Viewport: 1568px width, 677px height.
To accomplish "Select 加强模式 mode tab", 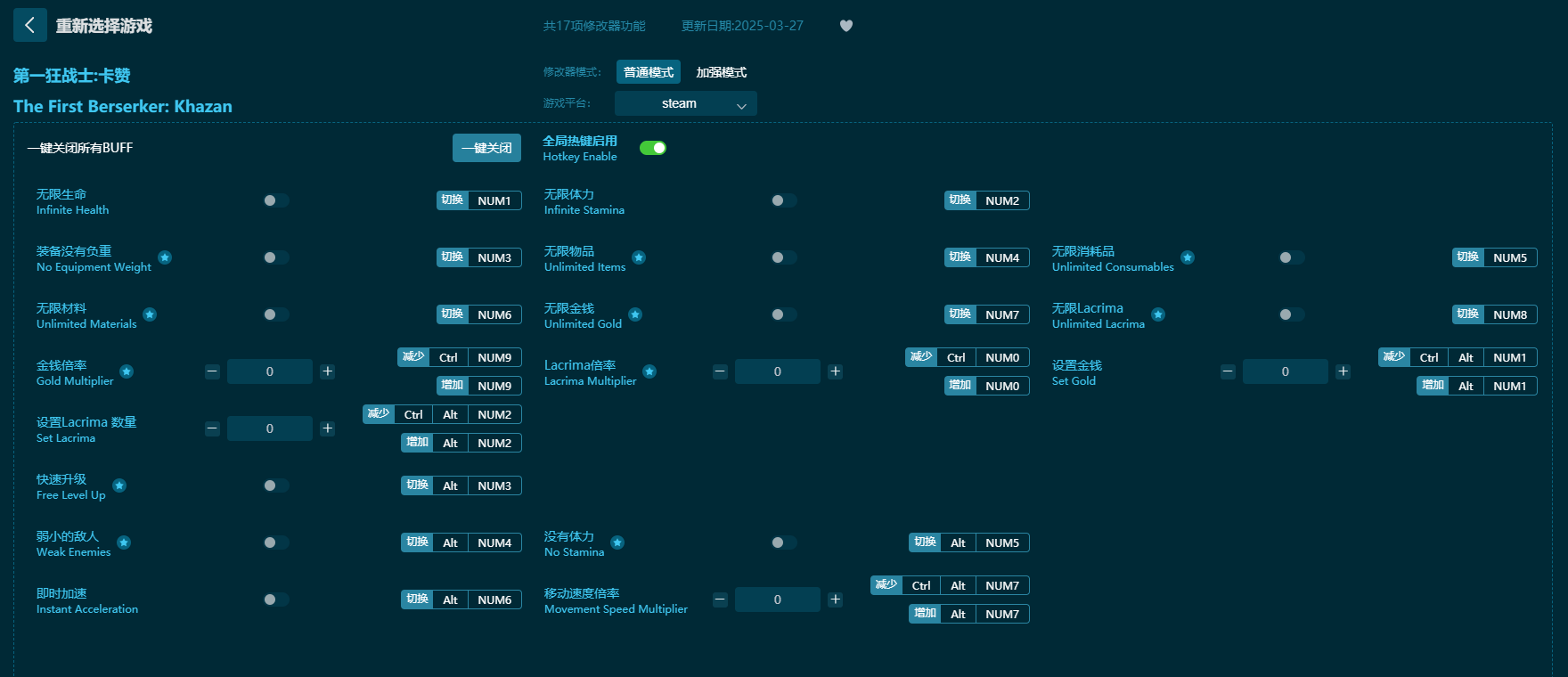I will click(722, 72).
